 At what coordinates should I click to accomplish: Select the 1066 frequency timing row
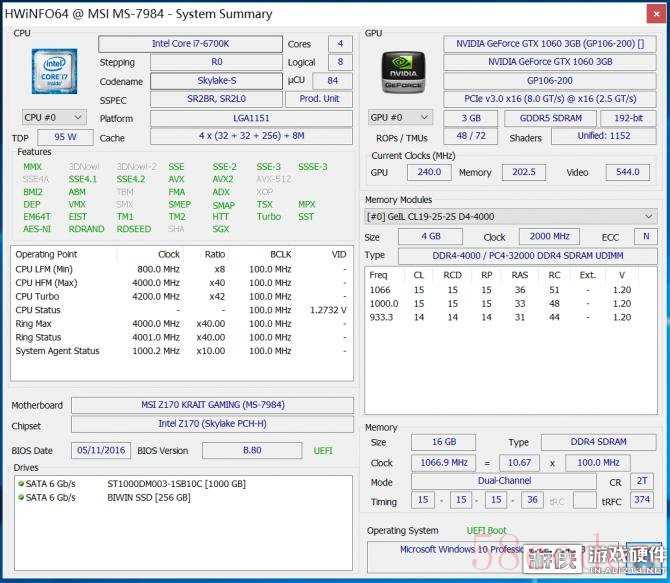[x=511, y=290]
